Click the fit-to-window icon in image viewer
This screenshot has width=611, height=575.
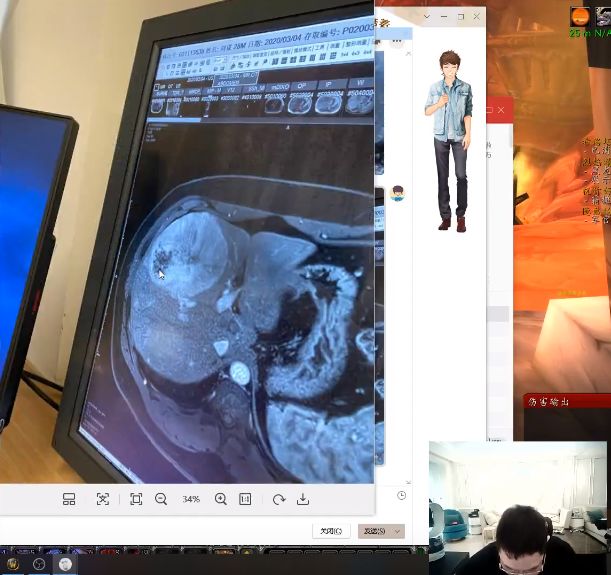136,499
